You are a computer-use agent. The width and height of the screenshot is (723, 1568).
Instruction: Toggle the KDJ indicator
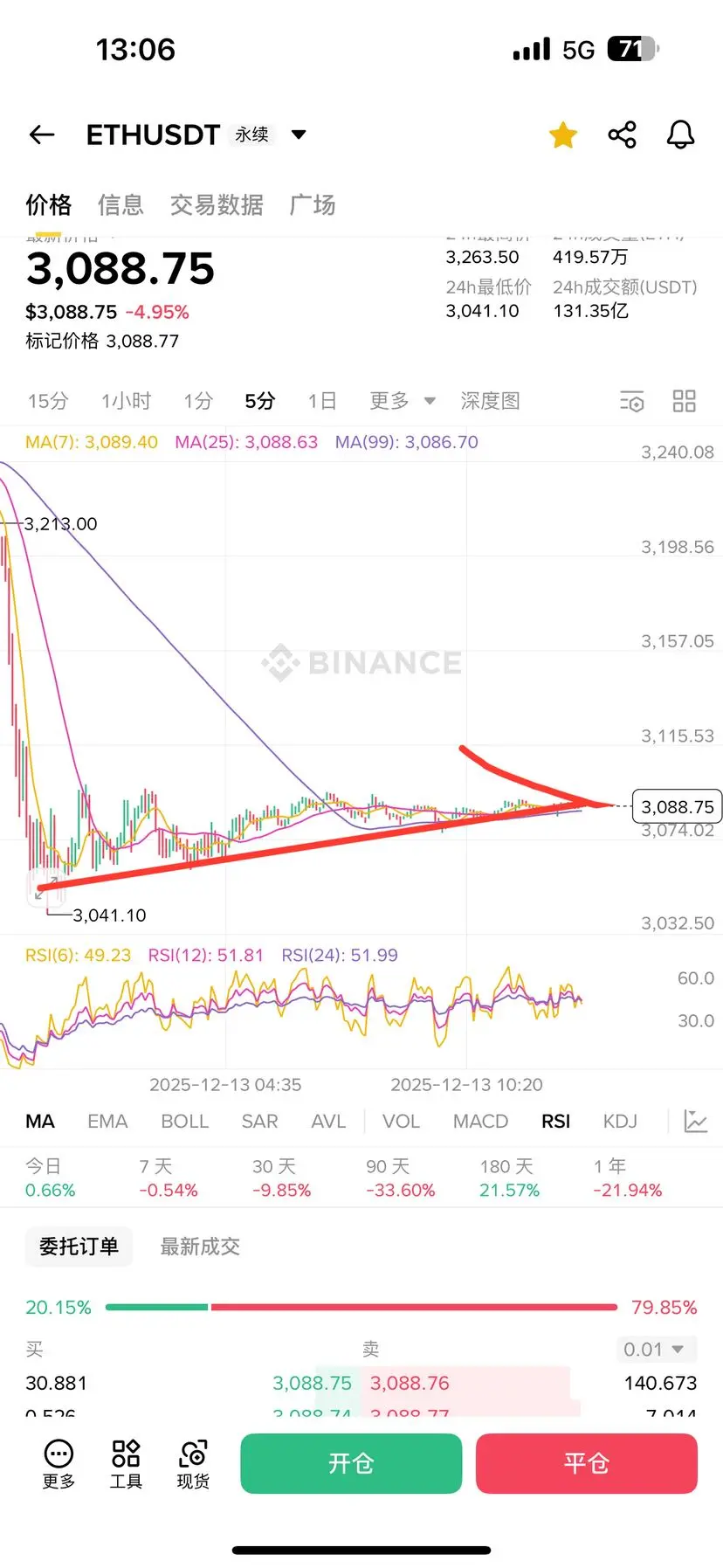[620, 1121]
